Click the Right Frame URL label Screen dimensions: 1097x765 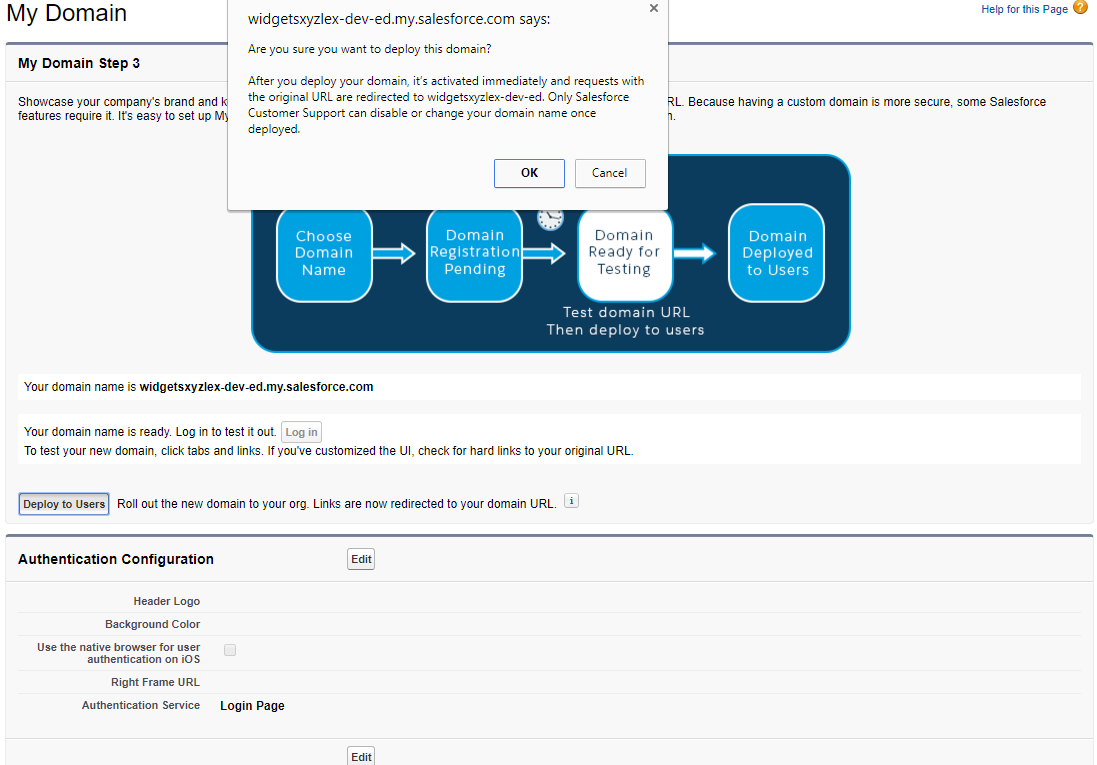pyautogui.click(x=155, y=682)
